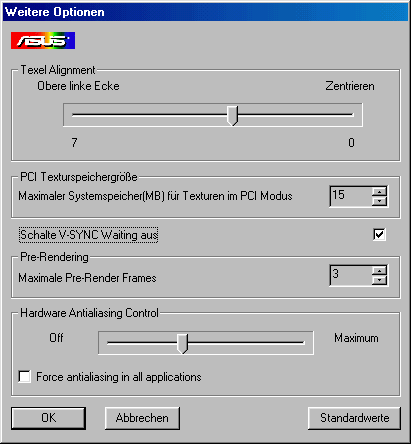Click the Pre-Render Frames value field
Image resolution: width=411 pixels, height=444 pixels.
point(351,275)
